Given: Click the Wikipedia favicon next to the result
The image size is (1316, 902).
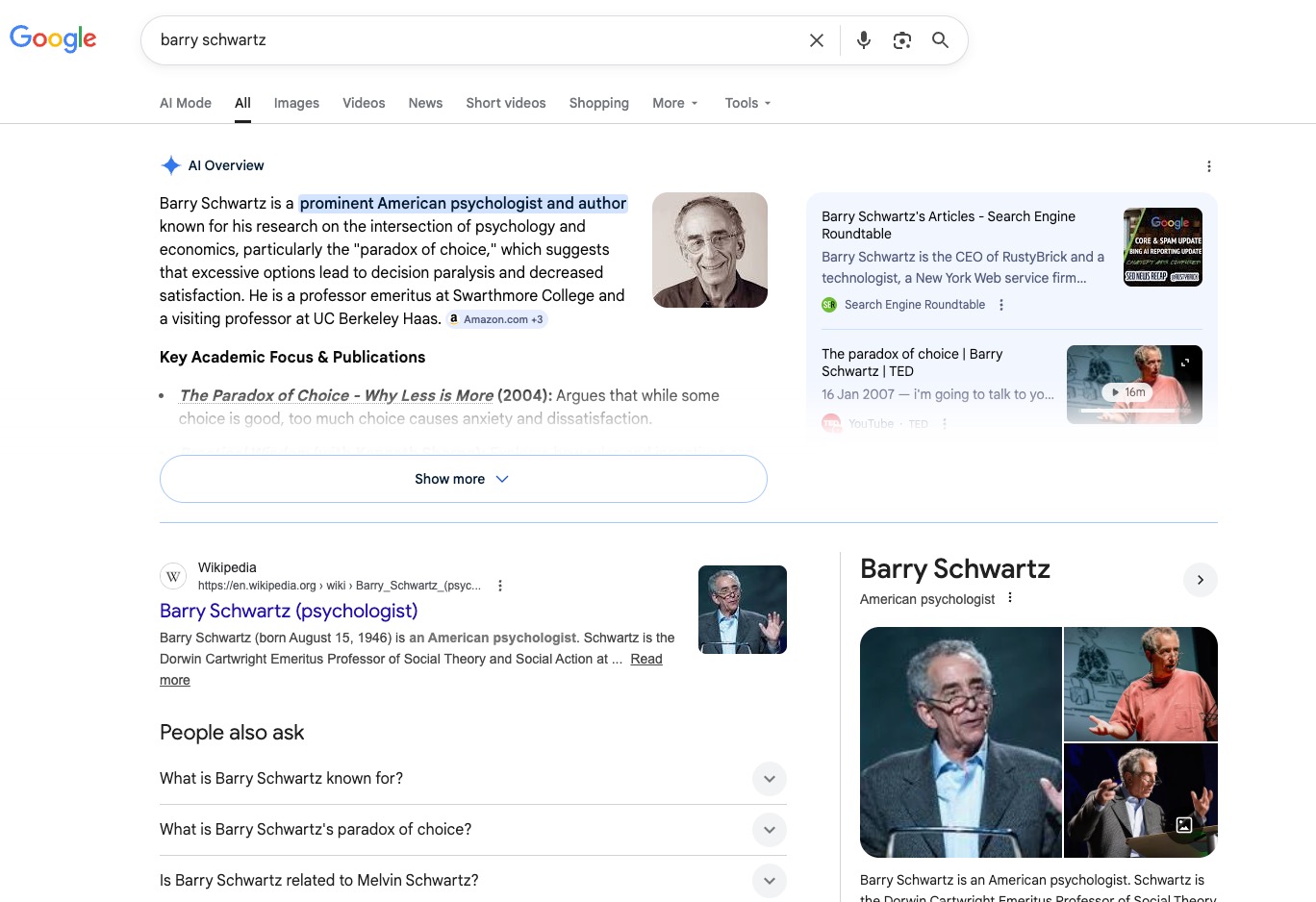Looking at the screenshot, I should coord(173,576).
